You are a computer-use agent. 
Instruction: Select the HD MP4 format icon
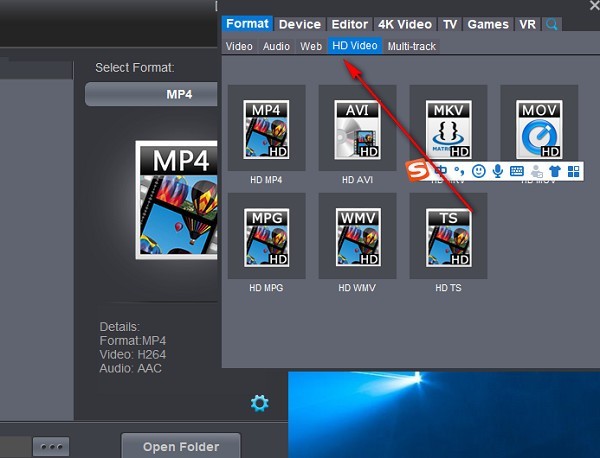pos(266,128)
